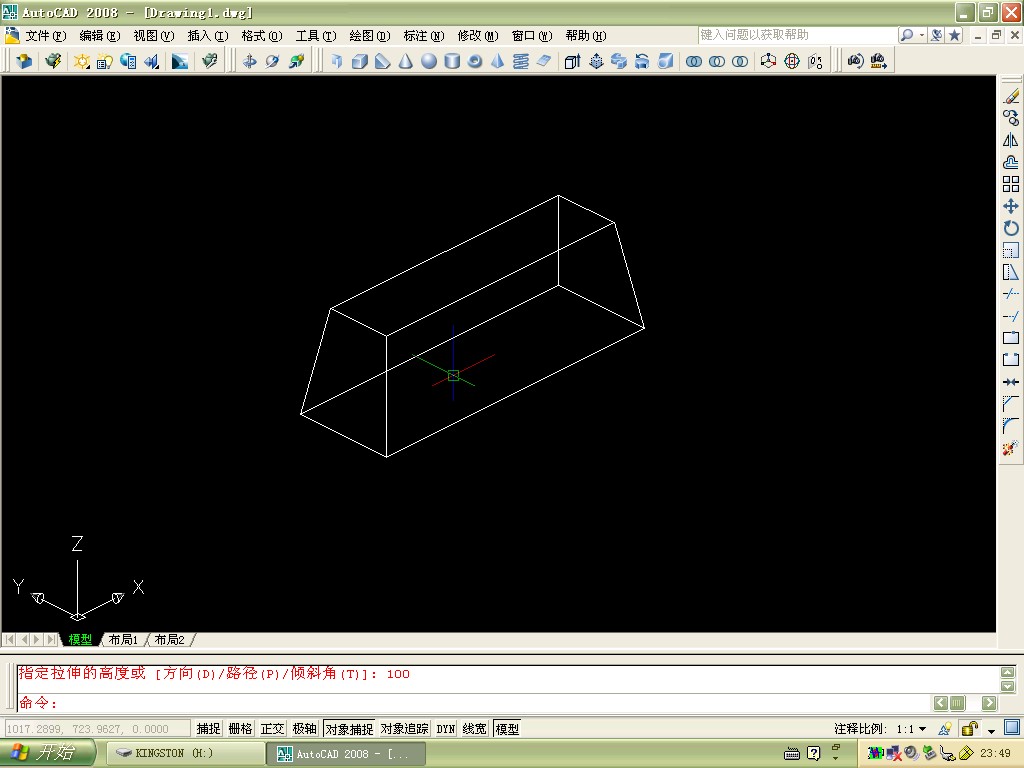Activate the Presspull tool

(596, 61)
